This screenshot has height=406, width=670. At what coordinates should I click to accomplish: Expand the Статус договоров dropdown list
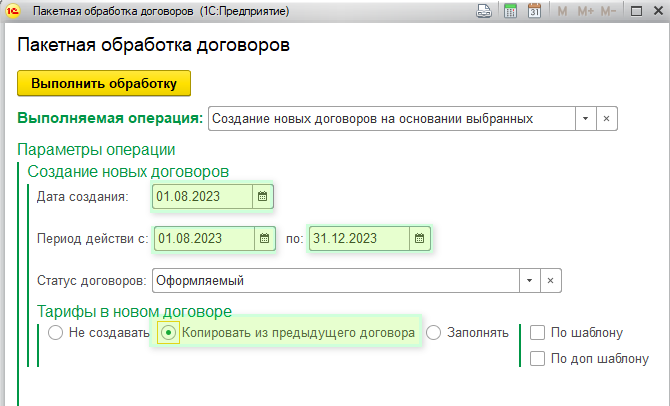click(529, 280)
